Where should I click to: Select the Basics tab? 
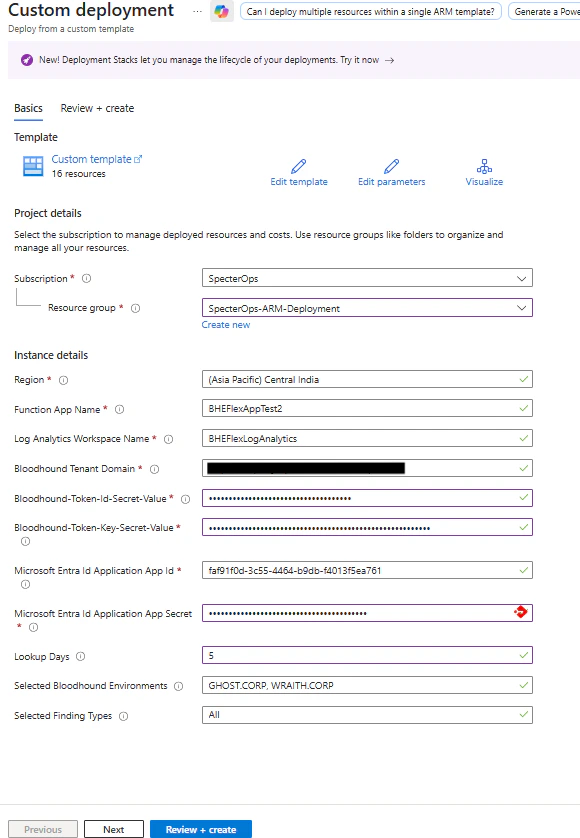(28, 108)
